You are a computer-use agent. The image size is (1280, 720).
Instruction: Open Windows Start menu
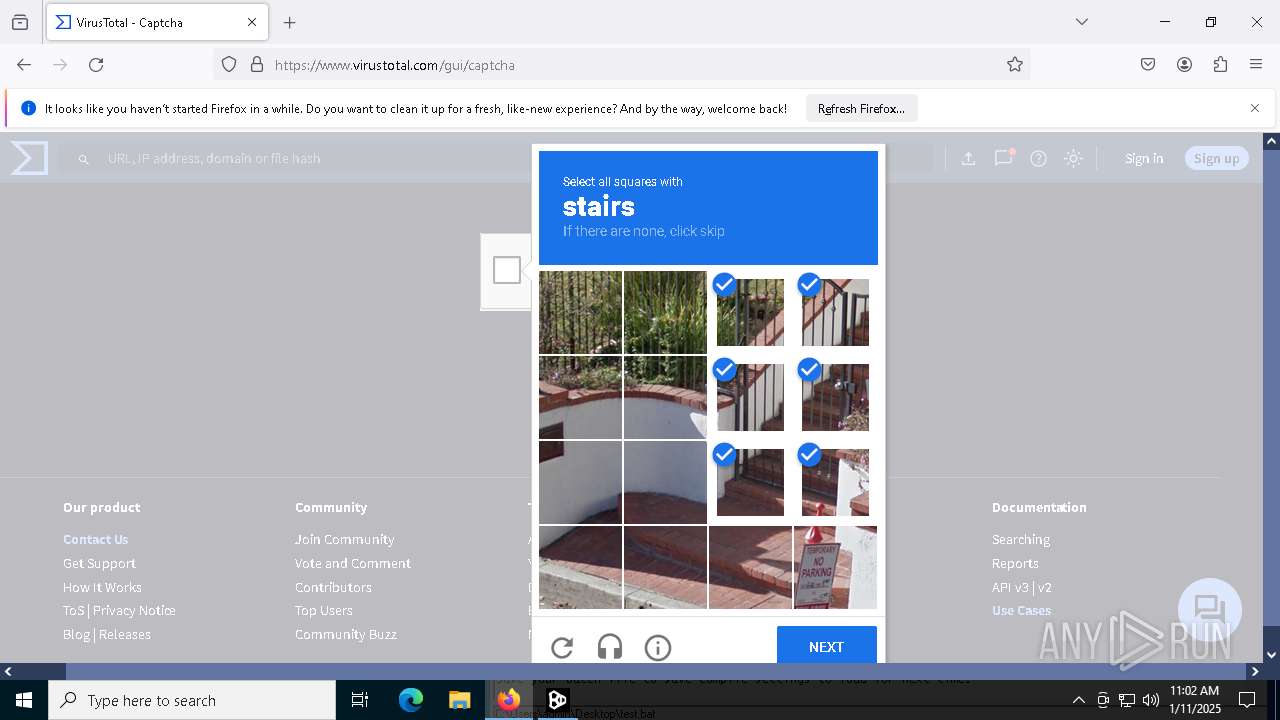click(x=24, y=700)
